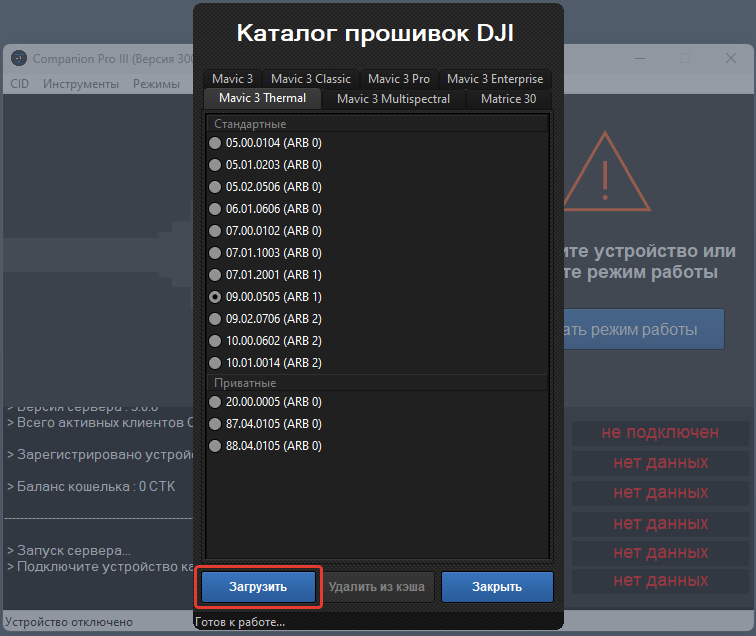Maximize the Companion Pro III window

pyautogui.click(x=685, y=59)
